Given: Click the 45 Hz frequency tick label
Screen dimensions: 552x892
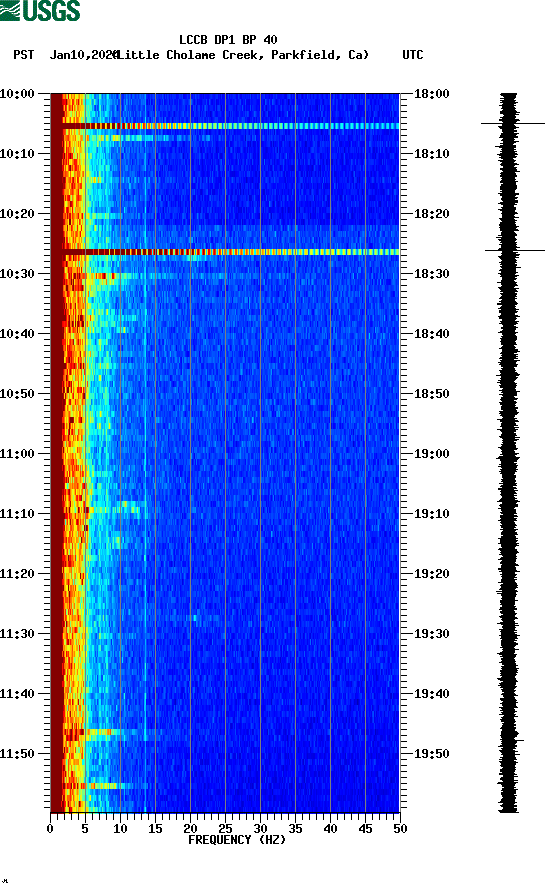Looking at the screenshot, I should coord(365,829).
